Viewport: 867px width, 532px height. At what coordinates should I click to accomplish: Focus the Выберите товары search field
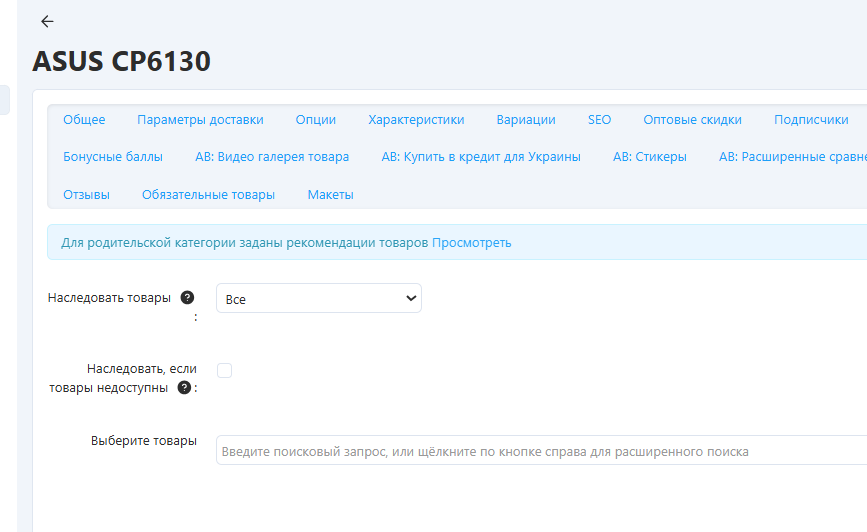click(541, 451)
